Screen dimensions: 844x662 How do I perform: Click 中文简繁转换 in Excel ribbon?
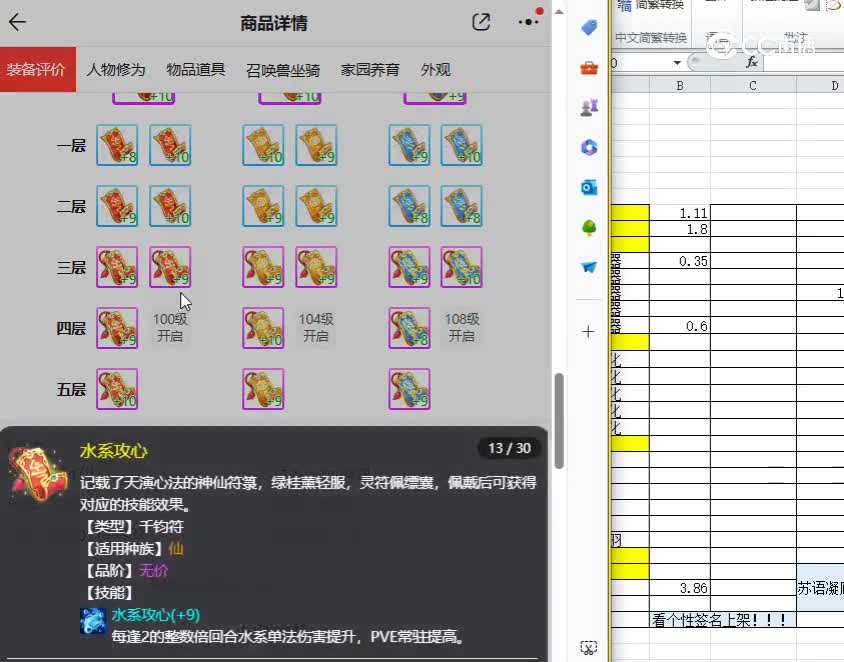point(651,38)
